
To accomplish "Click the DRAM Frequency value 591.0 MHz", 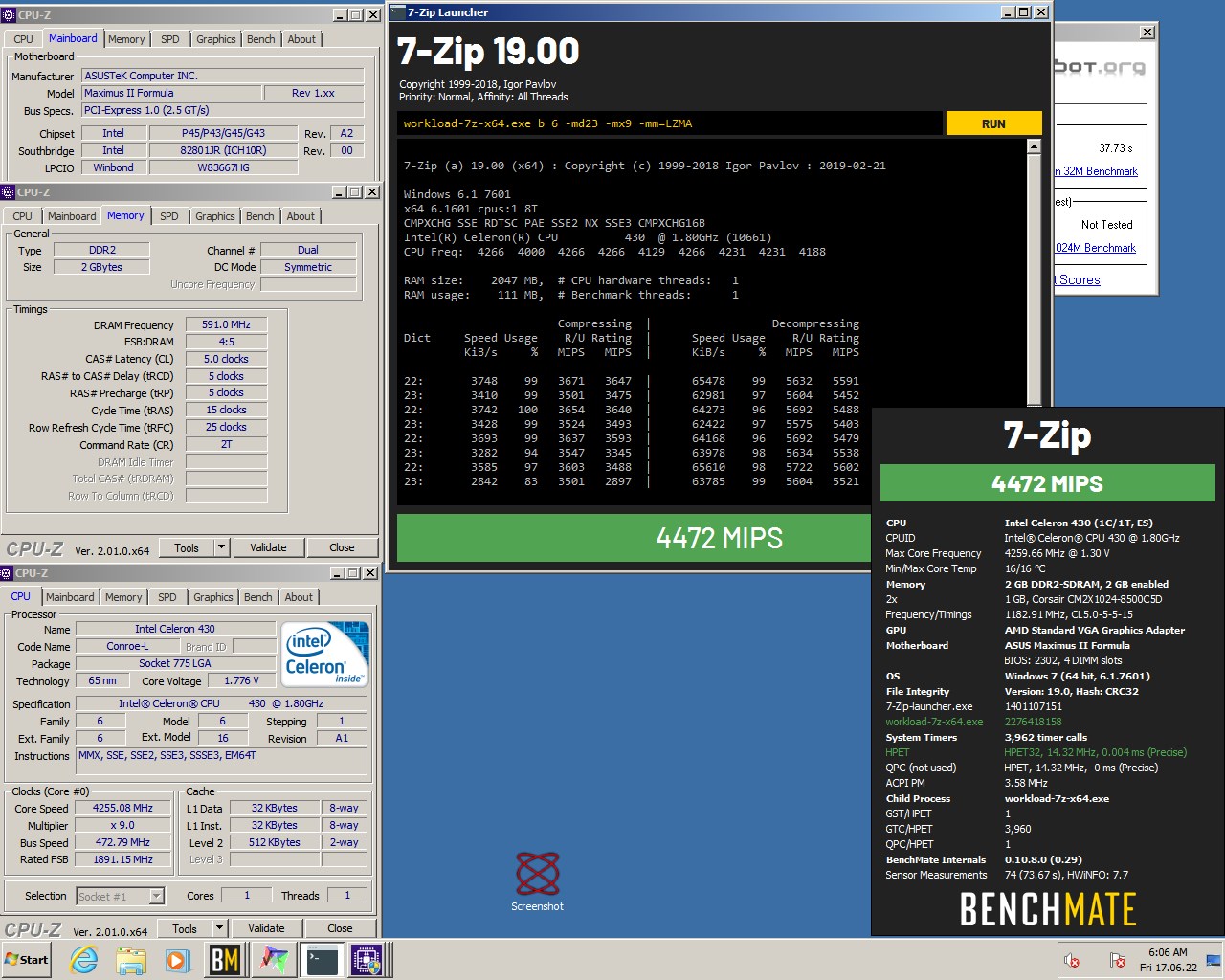I will (x=226, y=324).
